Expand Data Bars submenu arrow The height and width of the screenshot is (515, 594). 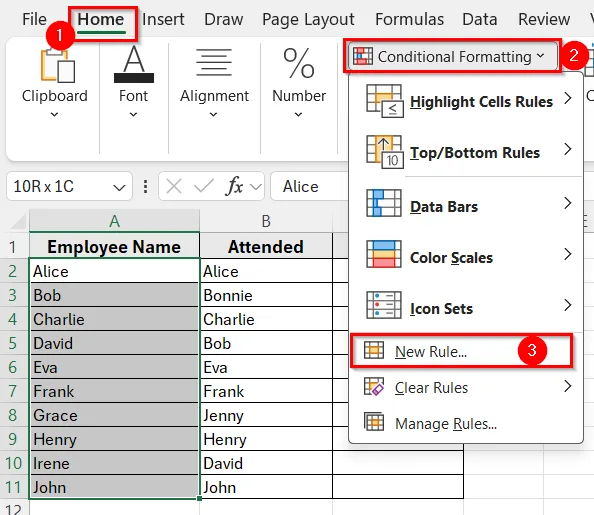coord(567,203)
